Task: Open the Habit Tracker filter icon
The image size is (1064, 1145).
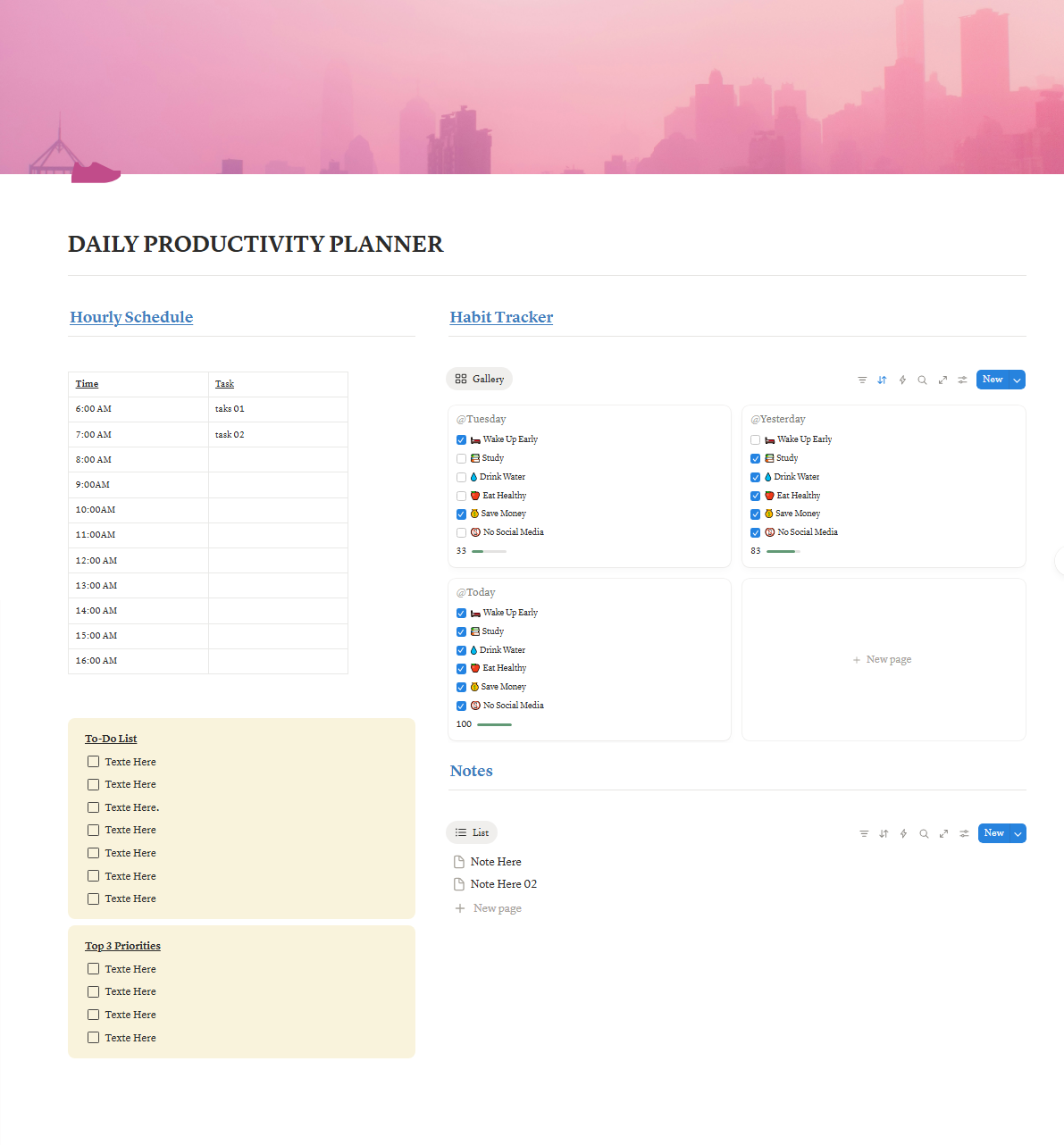Action: tap(862, 380)
